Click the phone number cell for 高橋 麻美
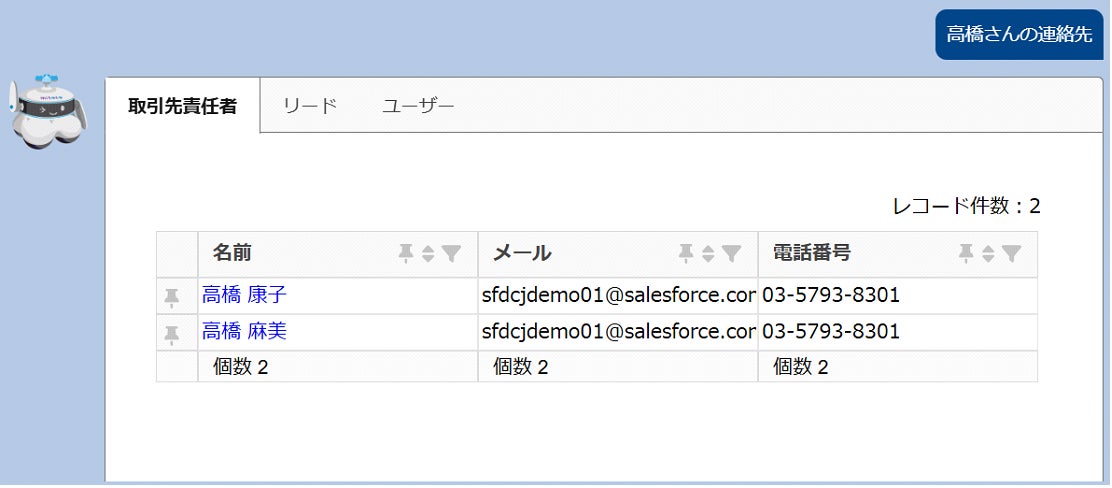The image size is (1112, 488). pyautogui.click(x=831, y=332)
